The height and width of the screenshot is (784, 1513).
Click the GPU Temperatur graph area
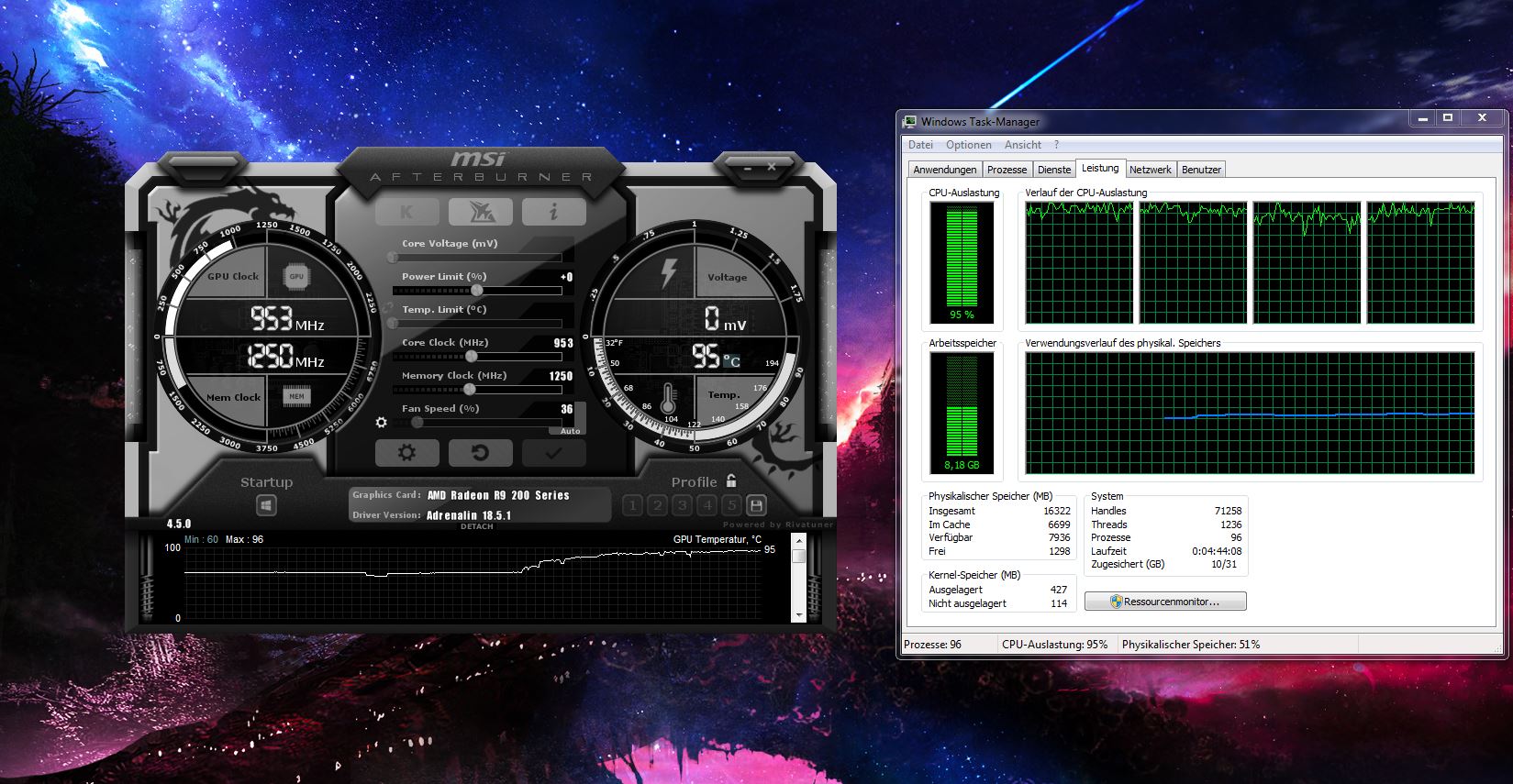tap(473, 581)
